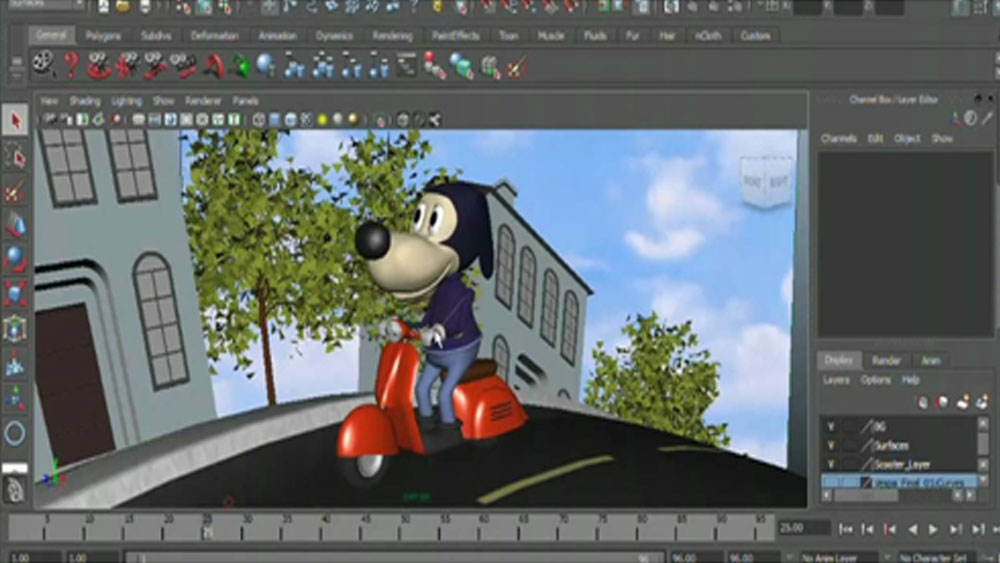Switch to the Polygons shelf tab
This screenshot has height=563, width=1000.
[x=103, y=36]
